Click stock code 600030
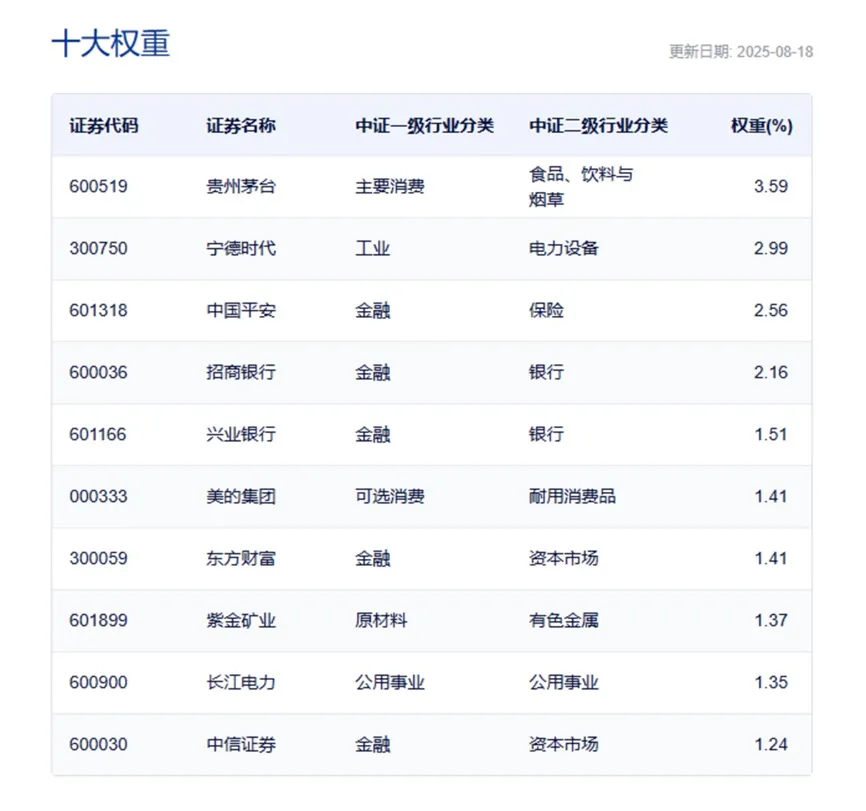The height and width of the screenshot is (811, 866). pyautogui.click(x=98, y=744)
